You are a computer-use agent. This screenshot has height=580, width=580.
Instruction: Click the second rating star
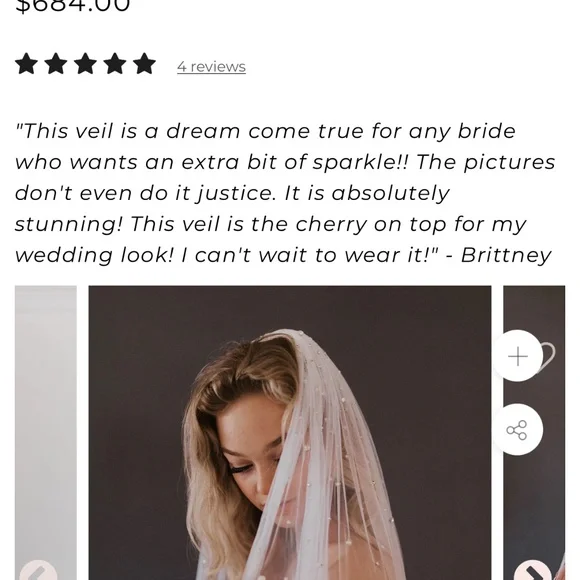56,64
